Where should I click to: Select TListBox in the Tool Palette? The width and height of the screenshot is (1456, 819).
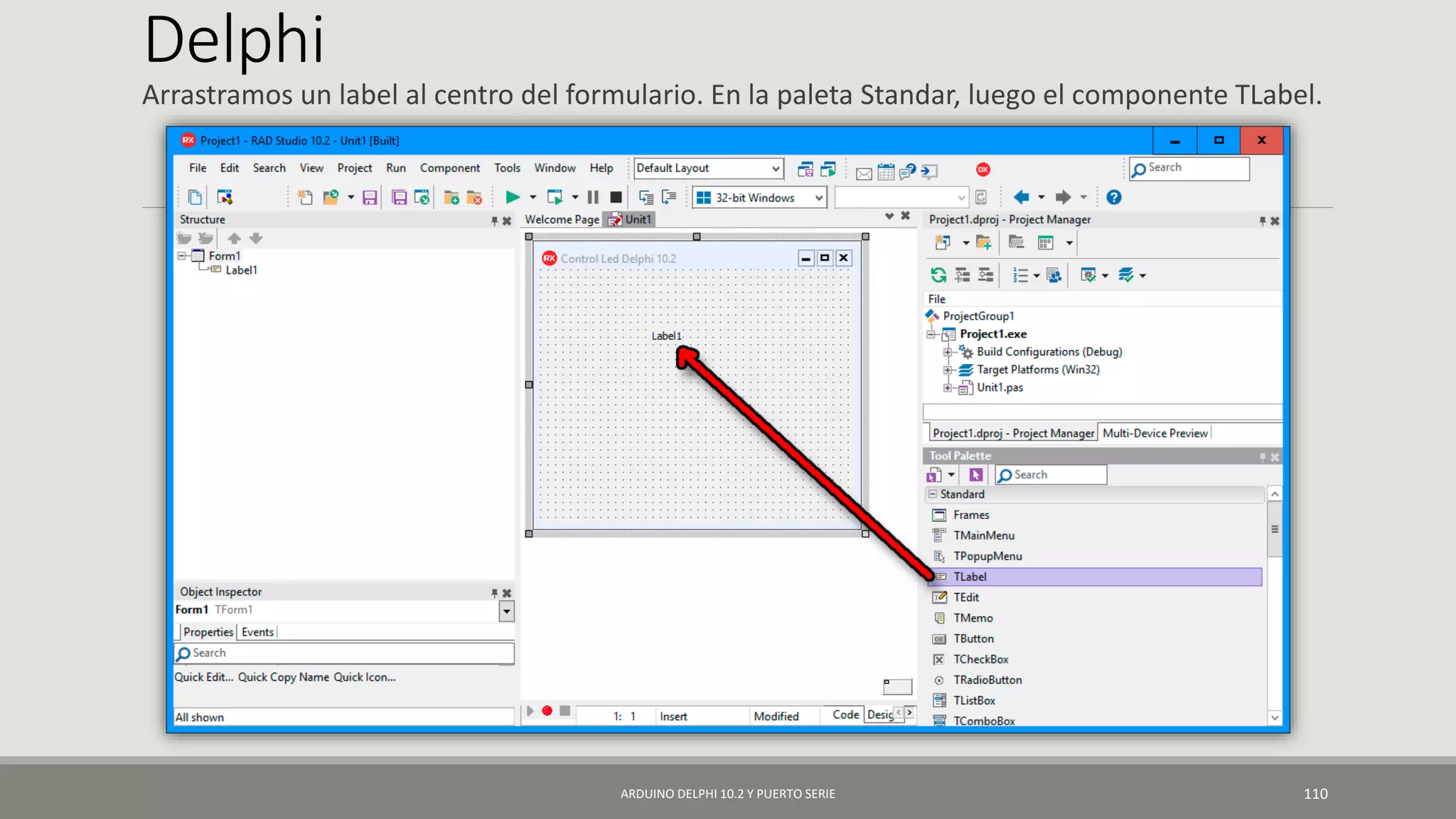[974, 700]
